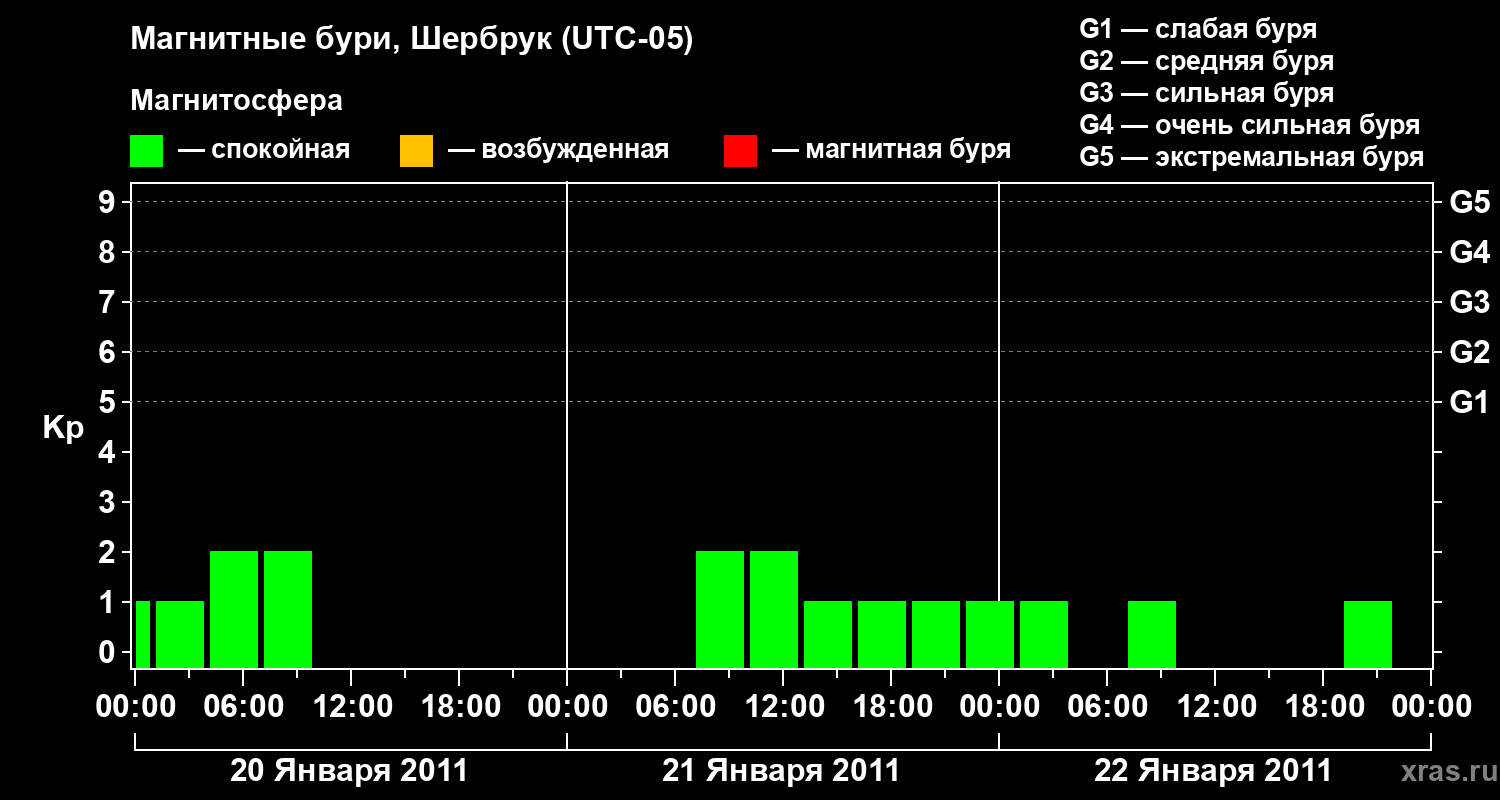The width and height of the screenshot is (1500, 800).
Task: Click the "06:00" time label for 20 Января
Action: [x=243, y=706]
